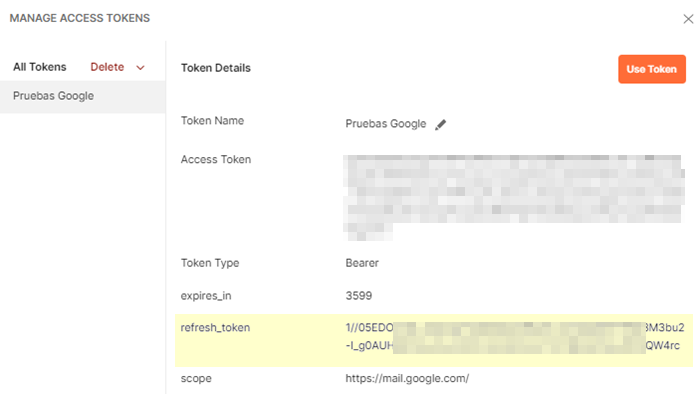Click the Token Type label

click(x=210, y=263)
